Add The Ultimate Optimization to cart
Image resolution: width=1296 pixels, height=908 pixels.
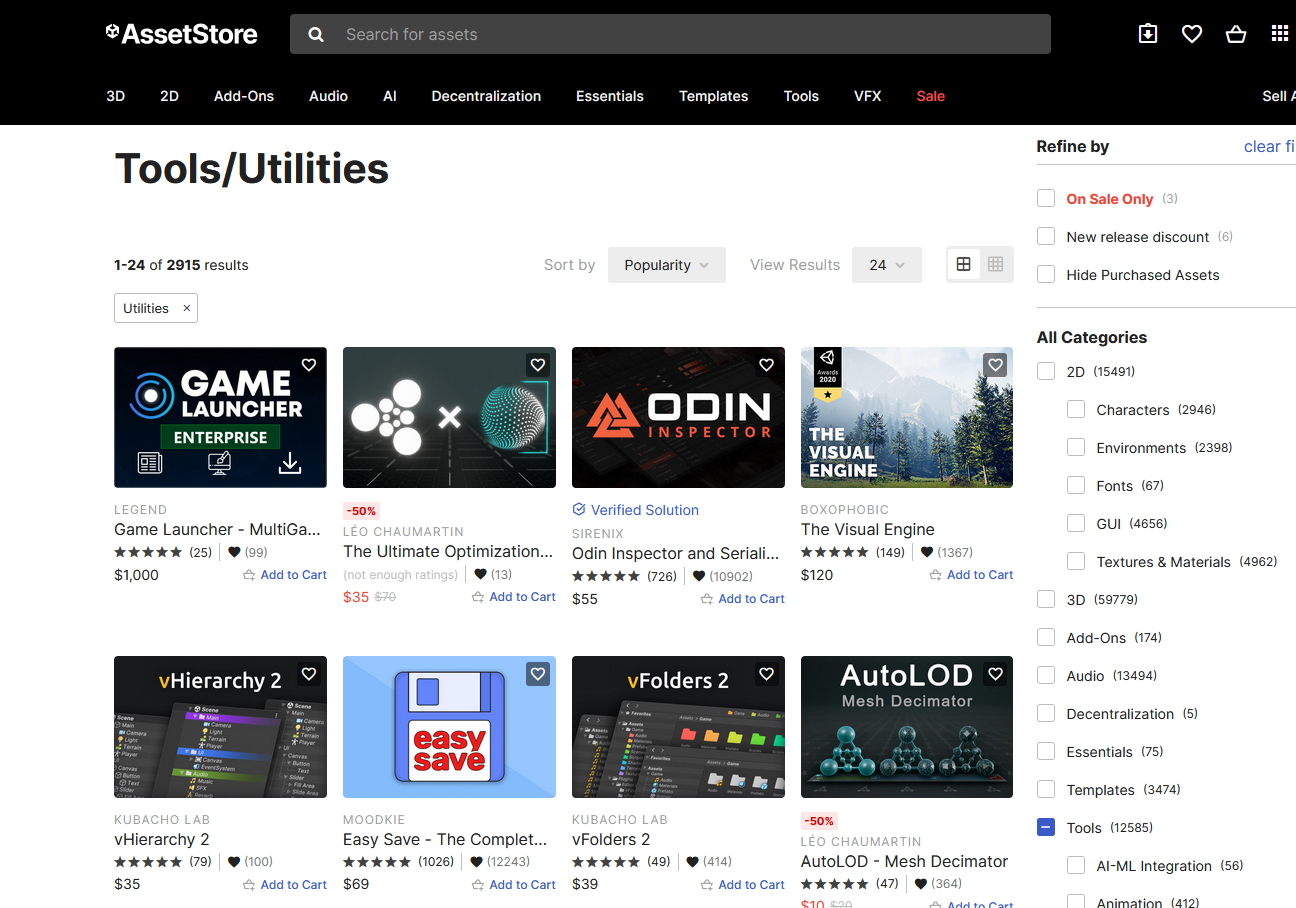click(514, 597)
